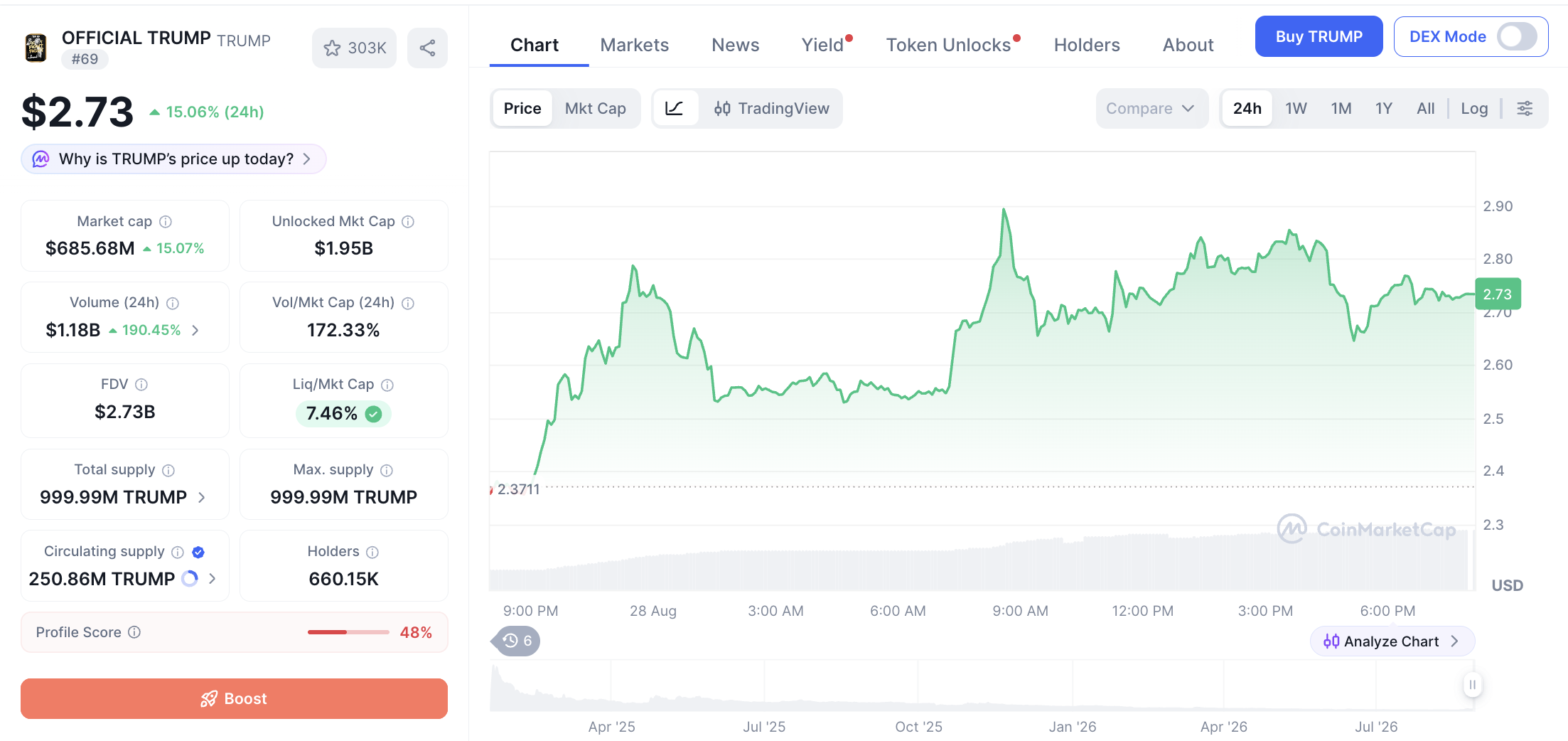Click the $1.95B unlocked market cap value

coord(344,248)
